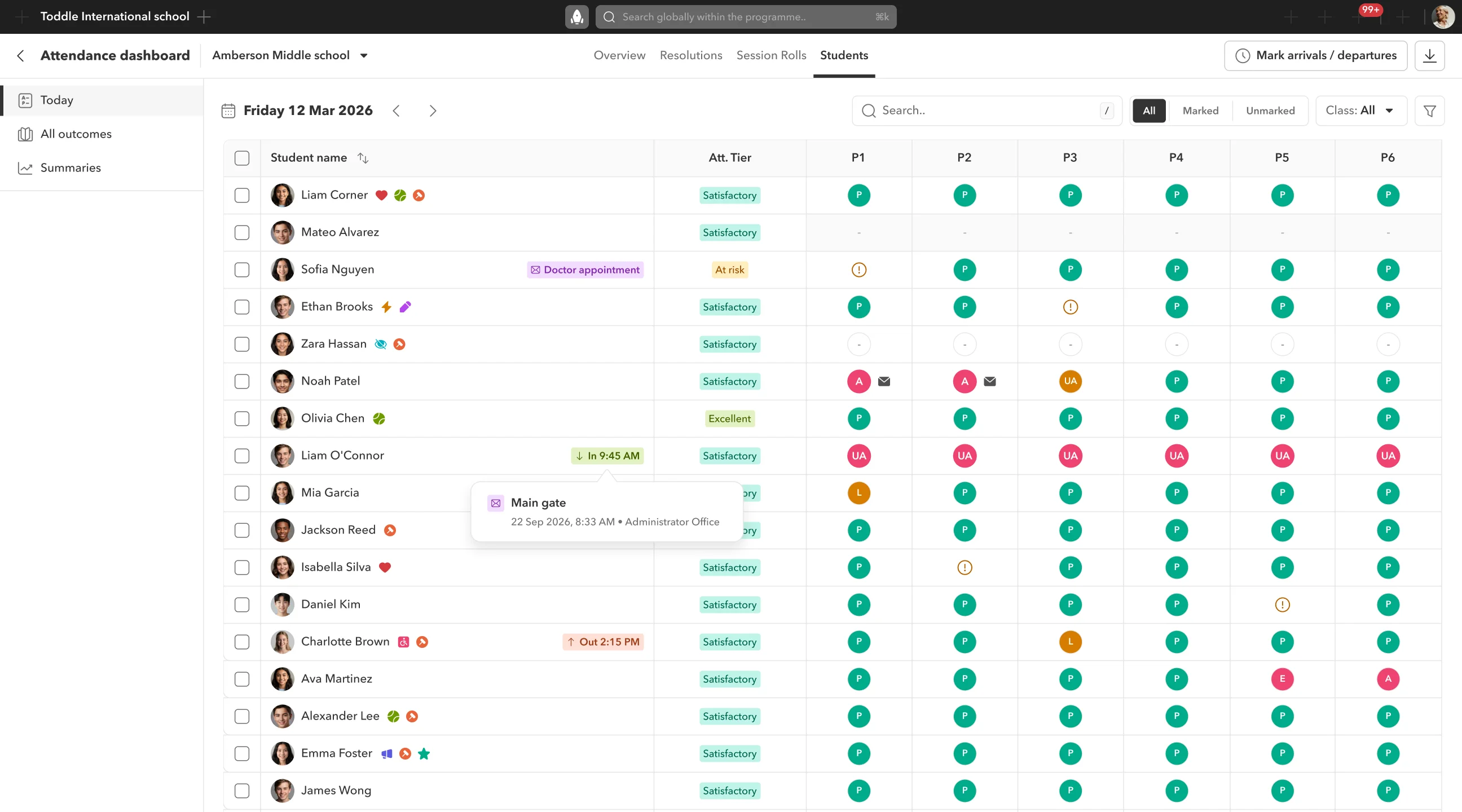Click the lightning icon beside Ethan Brooks
Screen dimensions: 1462x812
pos(386,307)
